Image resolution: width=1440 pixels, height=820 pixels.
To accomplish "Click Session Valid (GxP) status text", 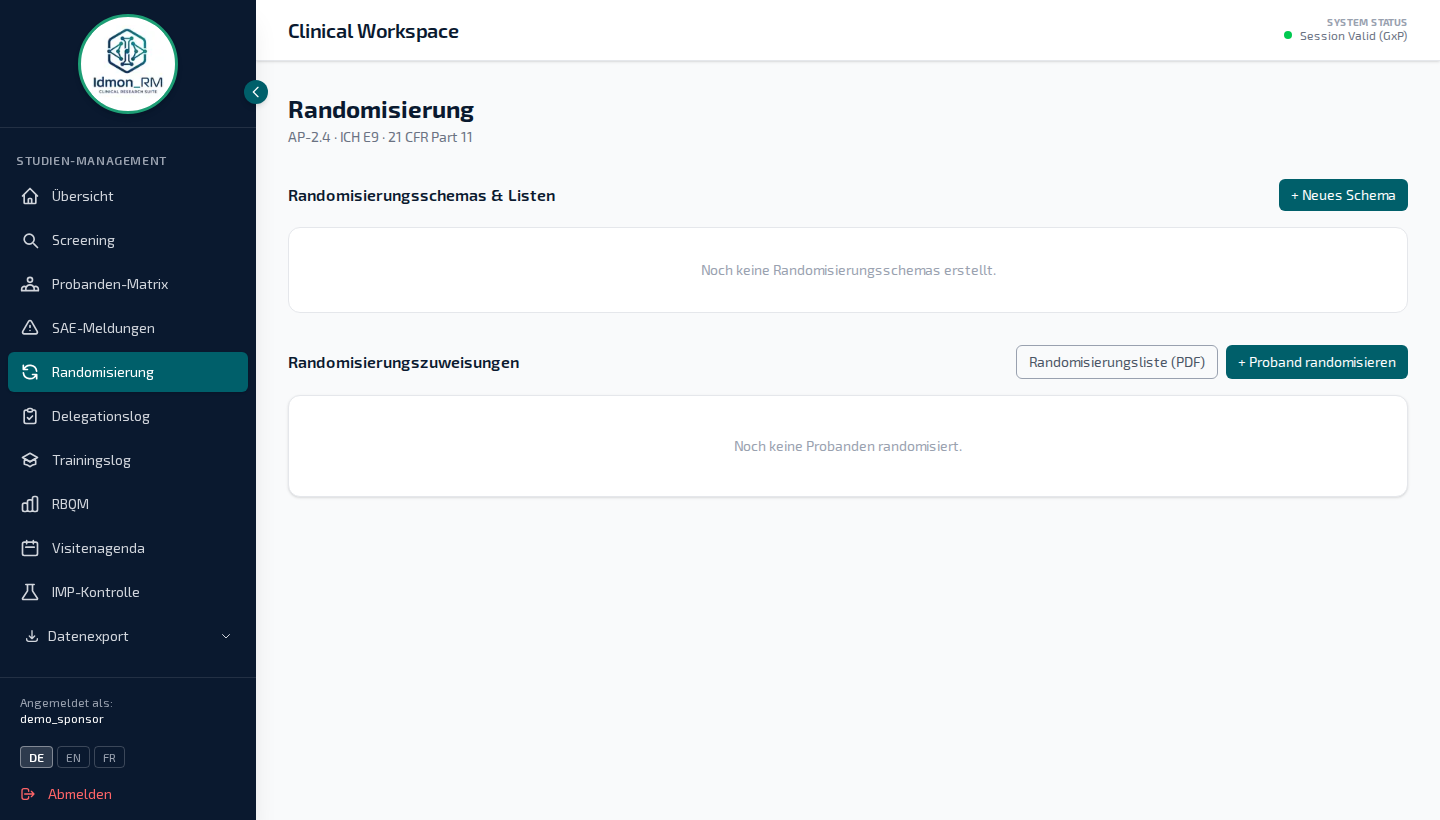I will [1353, 35].
